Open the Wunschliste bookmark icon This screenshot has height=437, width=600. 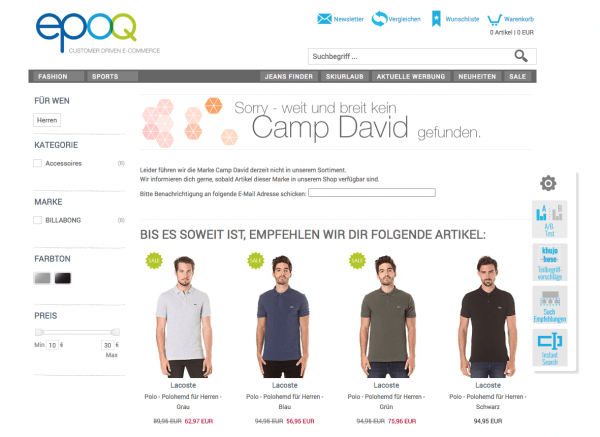[x=436, y=19]
